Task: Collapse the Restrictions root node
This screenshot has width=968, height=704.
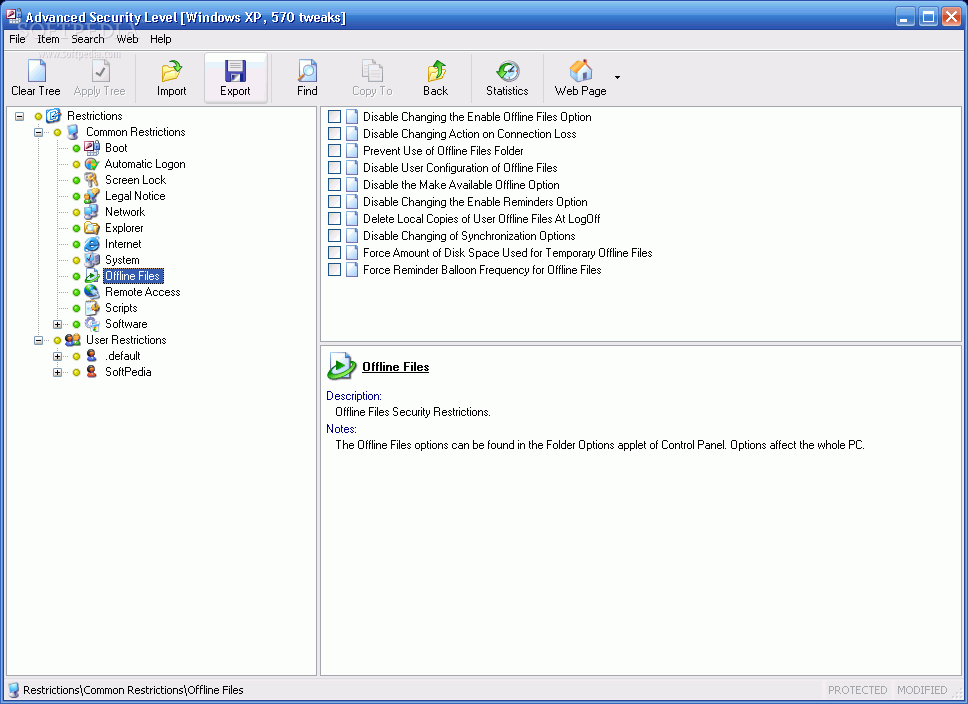Action: pos(20,116)
